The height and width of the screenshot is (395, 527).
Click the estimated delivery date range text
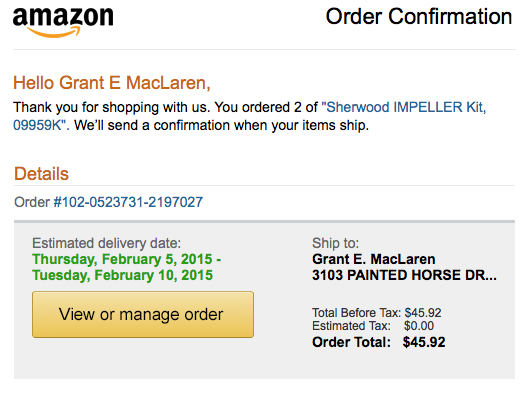coord(127,267)
